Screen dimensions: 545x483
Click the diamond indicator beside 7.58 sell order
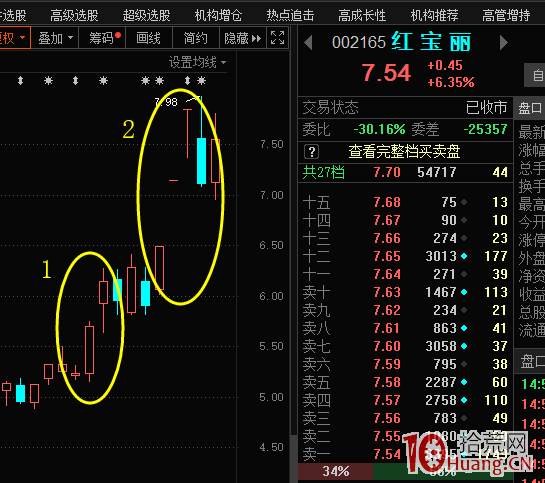[x=464, y=382]
